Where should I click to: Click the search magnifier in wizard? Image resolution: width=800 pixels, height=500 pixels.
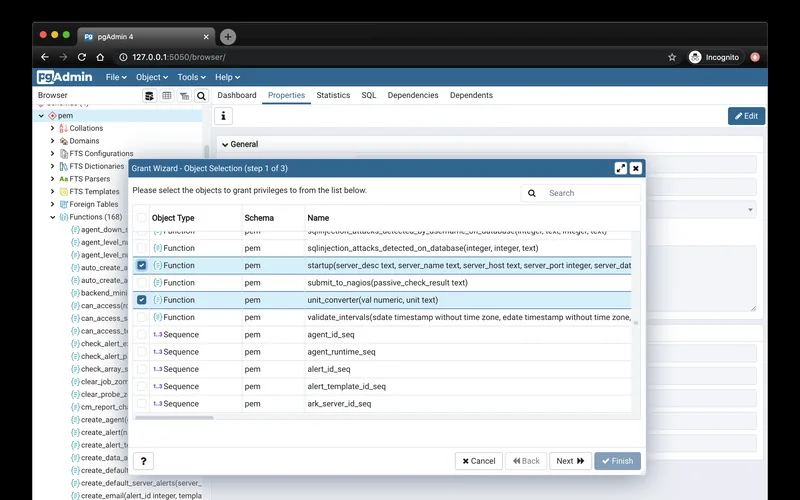point(532,193)
